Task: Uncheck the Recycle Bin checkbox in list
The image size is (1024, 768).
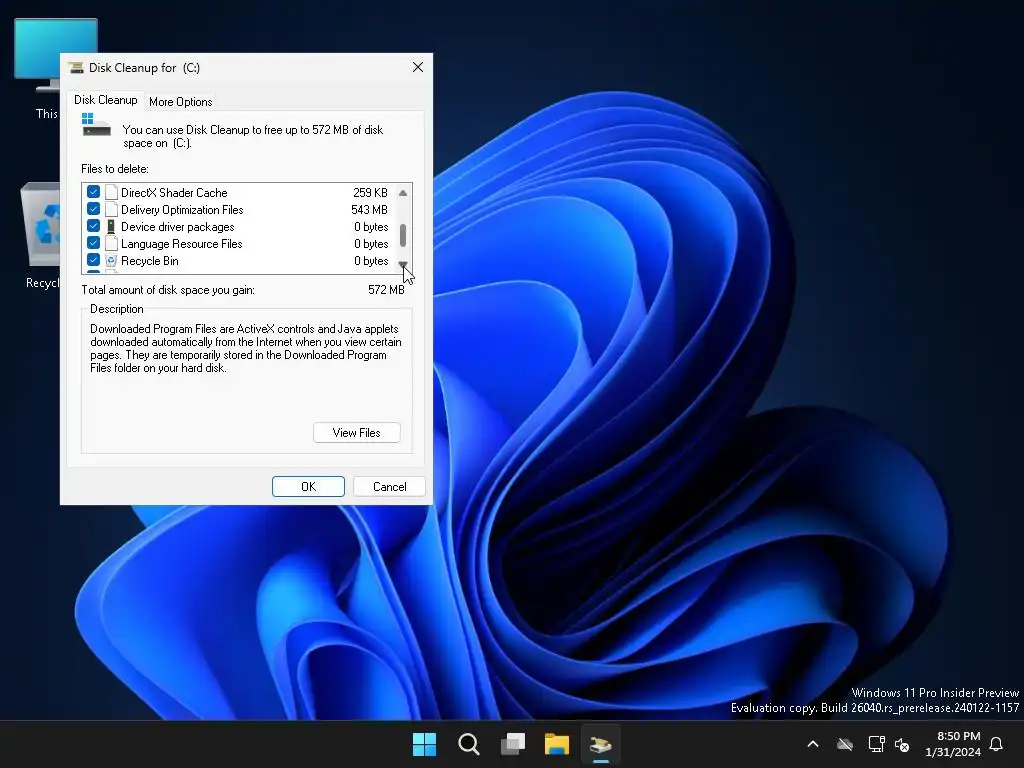Action: click(93, 260)
